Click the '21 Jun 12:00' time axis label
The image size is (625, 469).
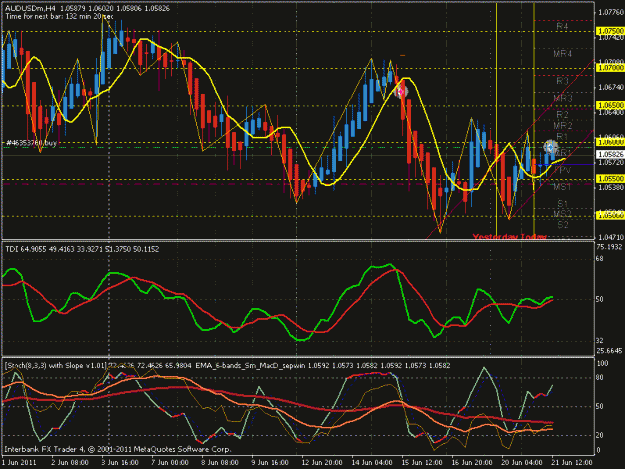point(572,463)
